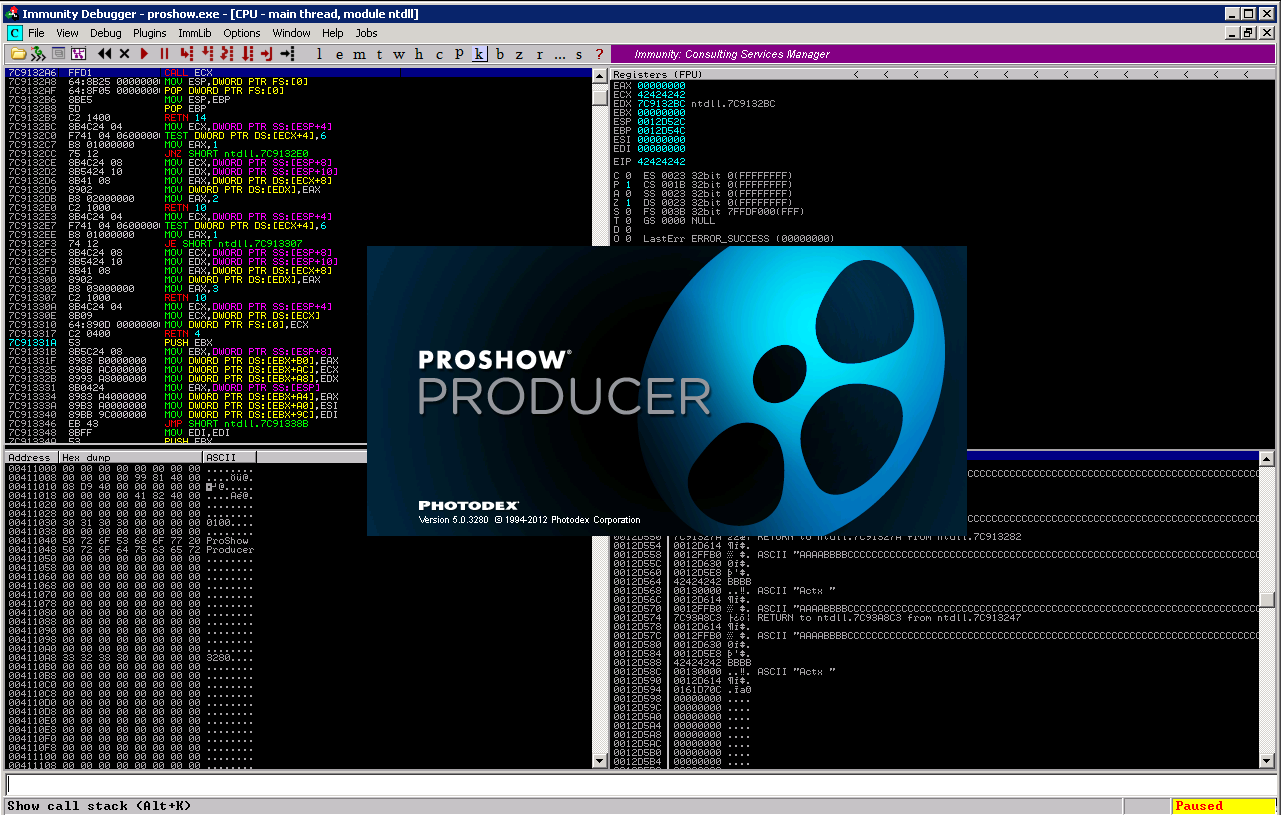Click the red question mark help icon
The image size is (1281, 815).
pos(600,54)
